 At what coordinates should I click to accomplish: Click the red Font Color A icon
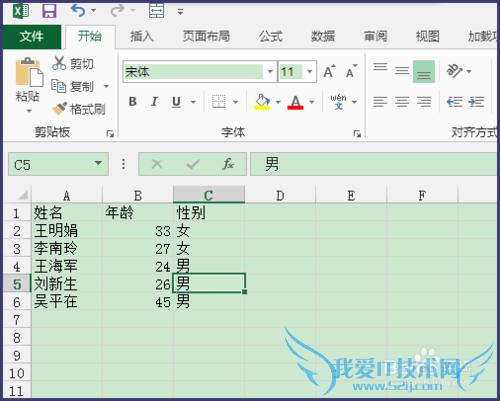(295, 102)
